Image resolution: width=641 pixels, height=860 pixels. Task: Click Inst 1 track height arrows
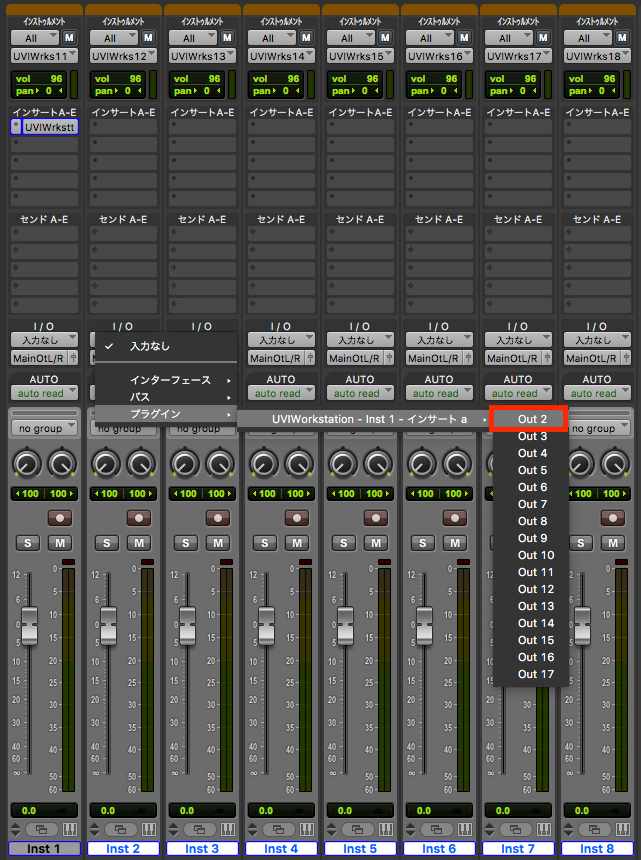pos(16,829)
